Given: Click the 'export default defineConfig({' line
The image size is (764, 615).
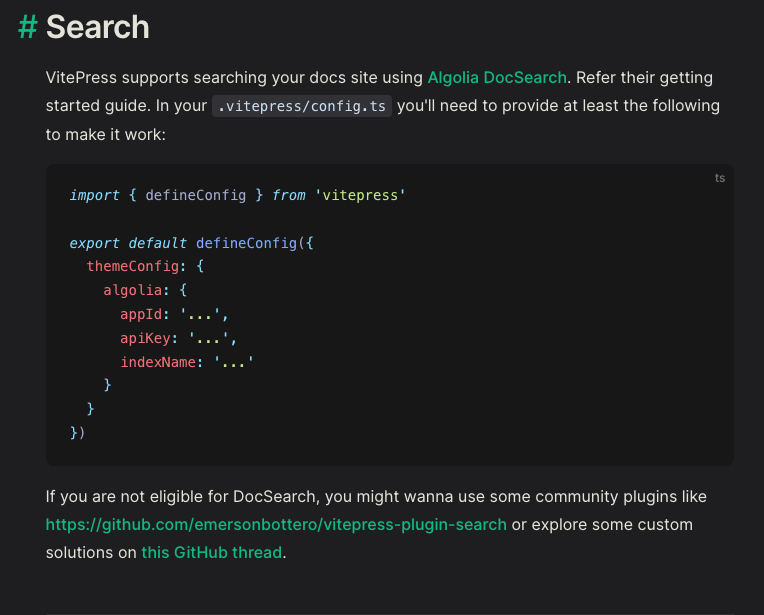Looking at the screenshot, I should pyautogui.click(x=191, y=243).
